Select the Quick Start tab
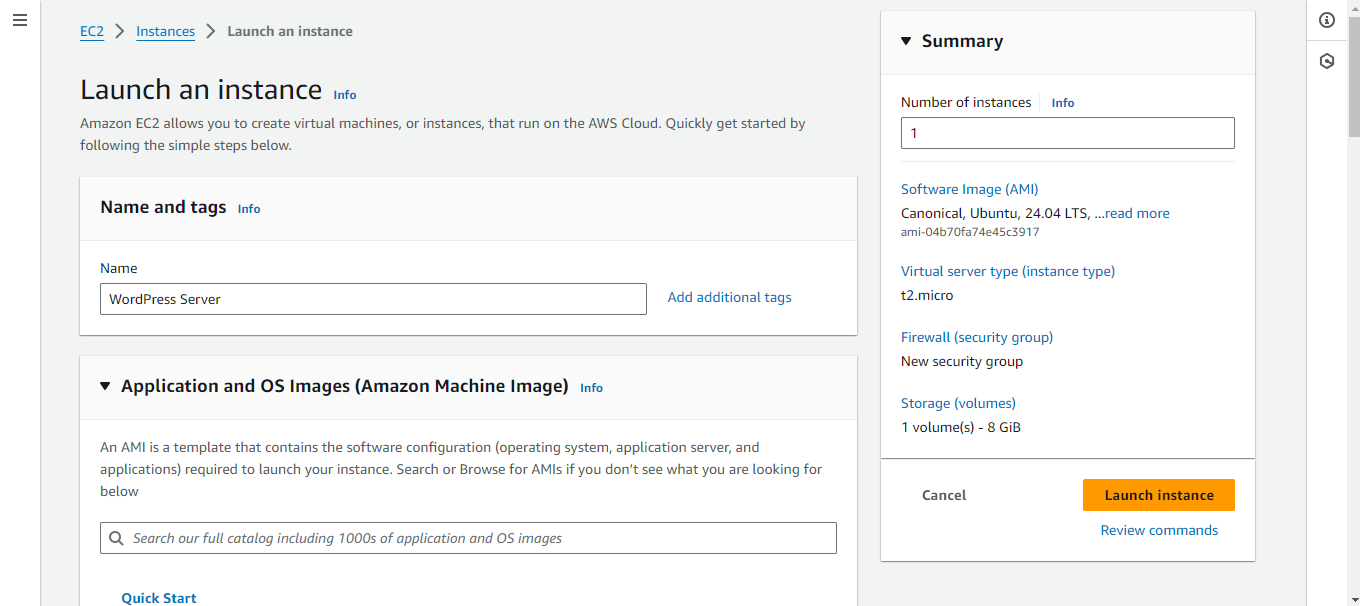The width and height of the screenshot is (1360, 606). [159, 597]
